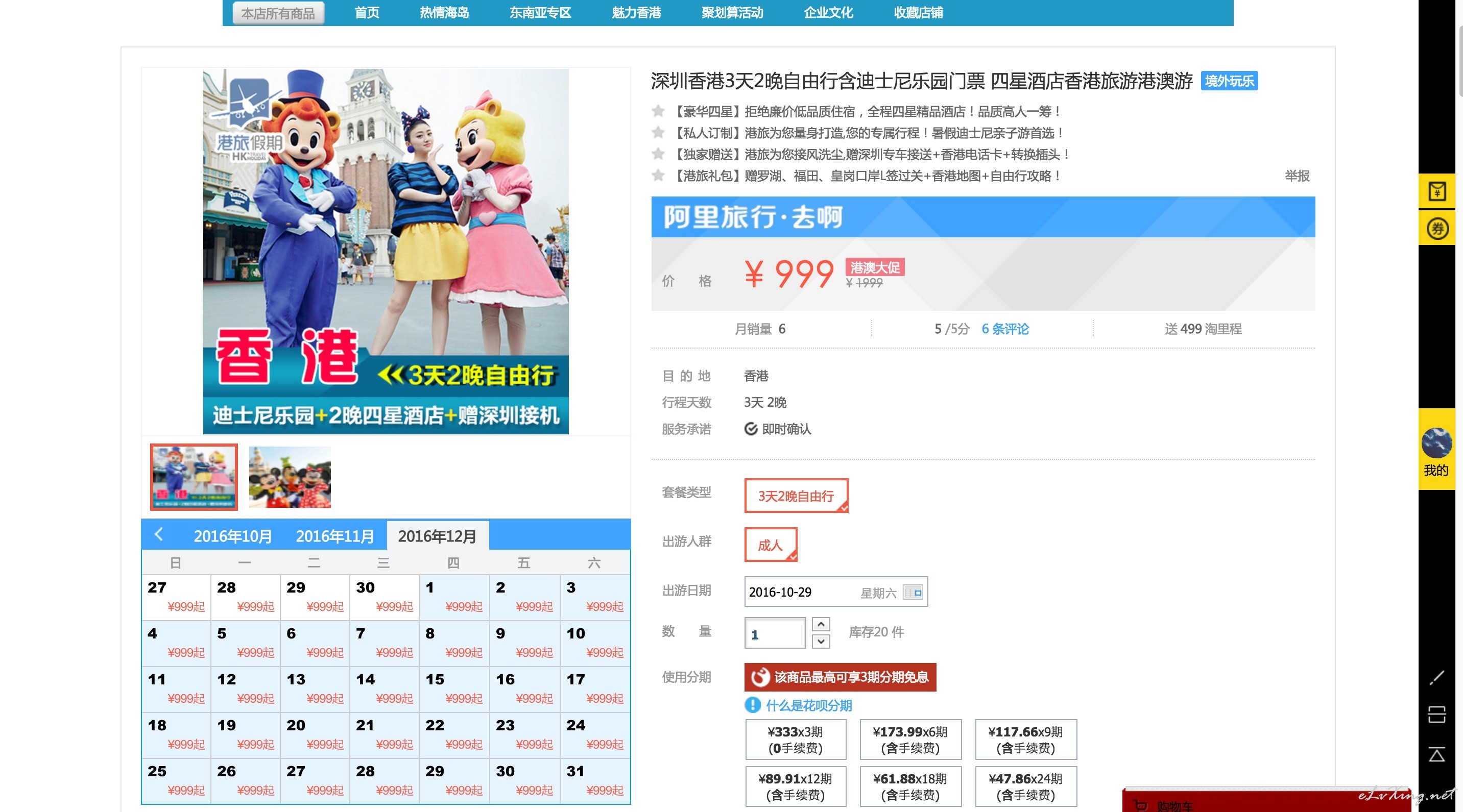Click the back-to-top icon in sidebar
1463x812 pixels.
[x=1437, y=754]
